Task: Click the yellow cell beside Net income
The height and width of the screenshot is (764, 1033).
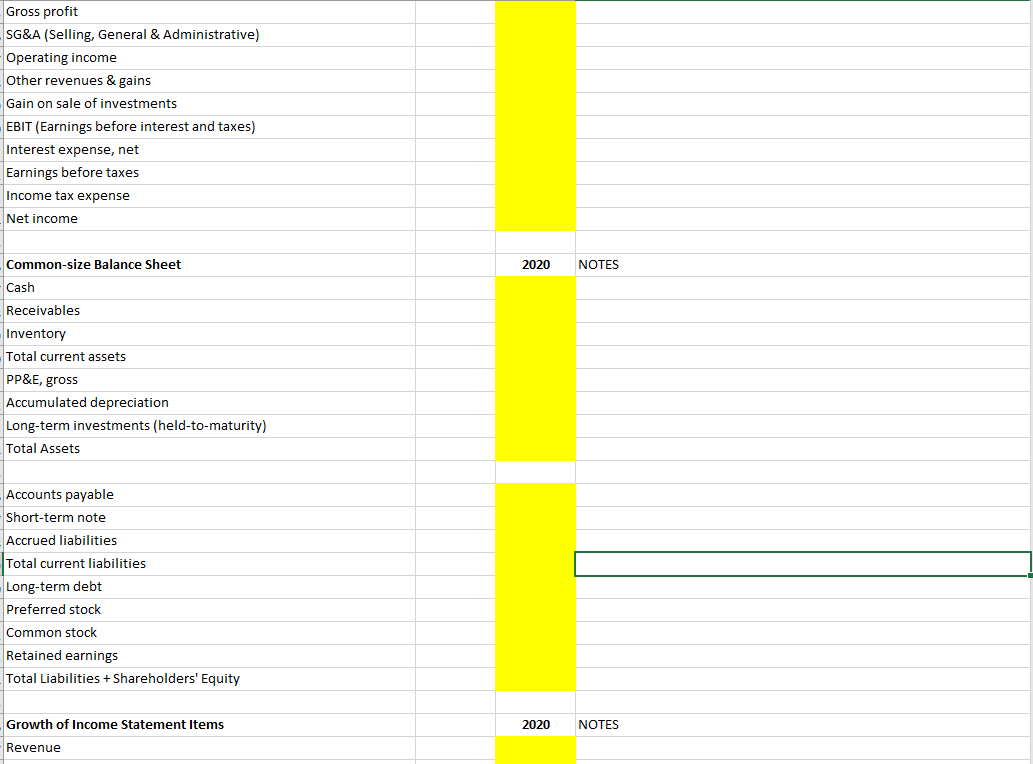Action: point(535,218)
